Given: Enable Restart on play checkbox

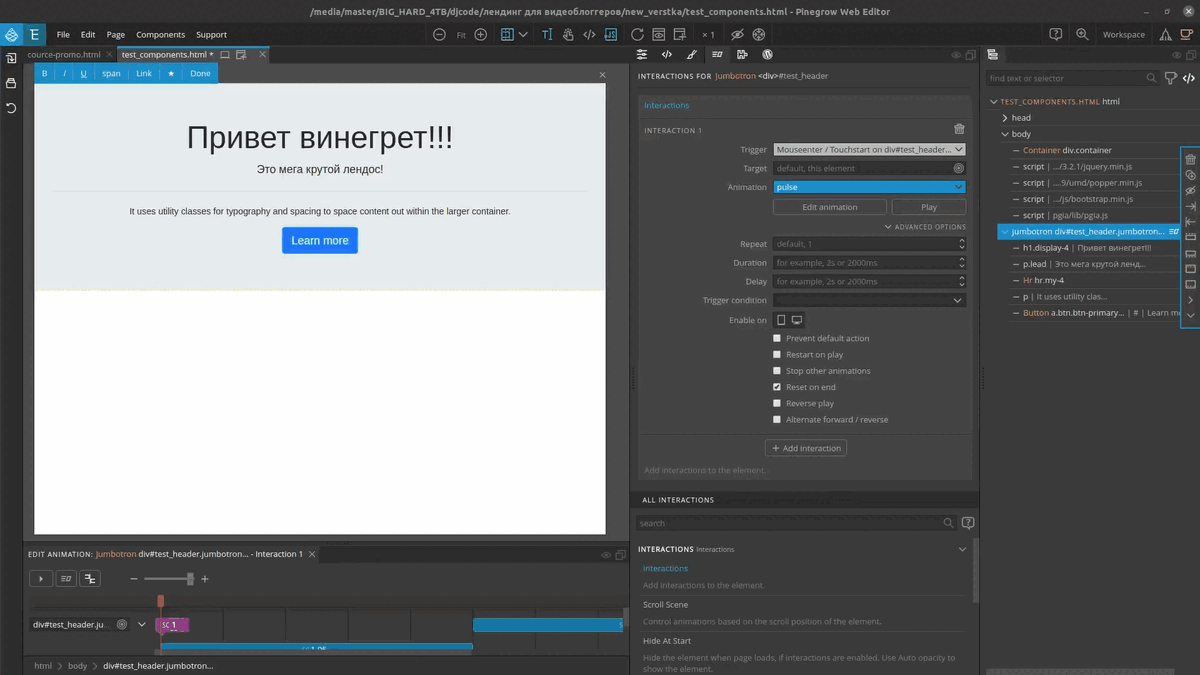Looking at the screenshot, I should (777, 354).
